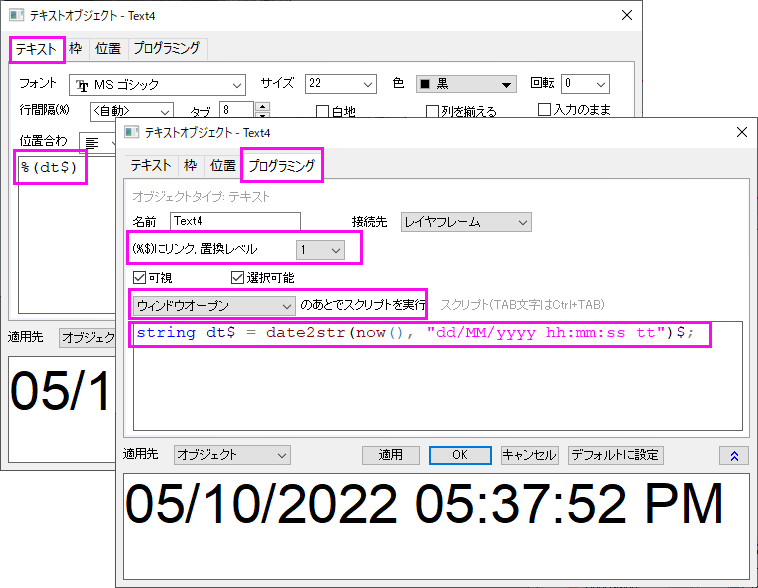This screenshot has width=758, height=588.
Task: Open 枠 tab in back window
Action: [76, 48]
